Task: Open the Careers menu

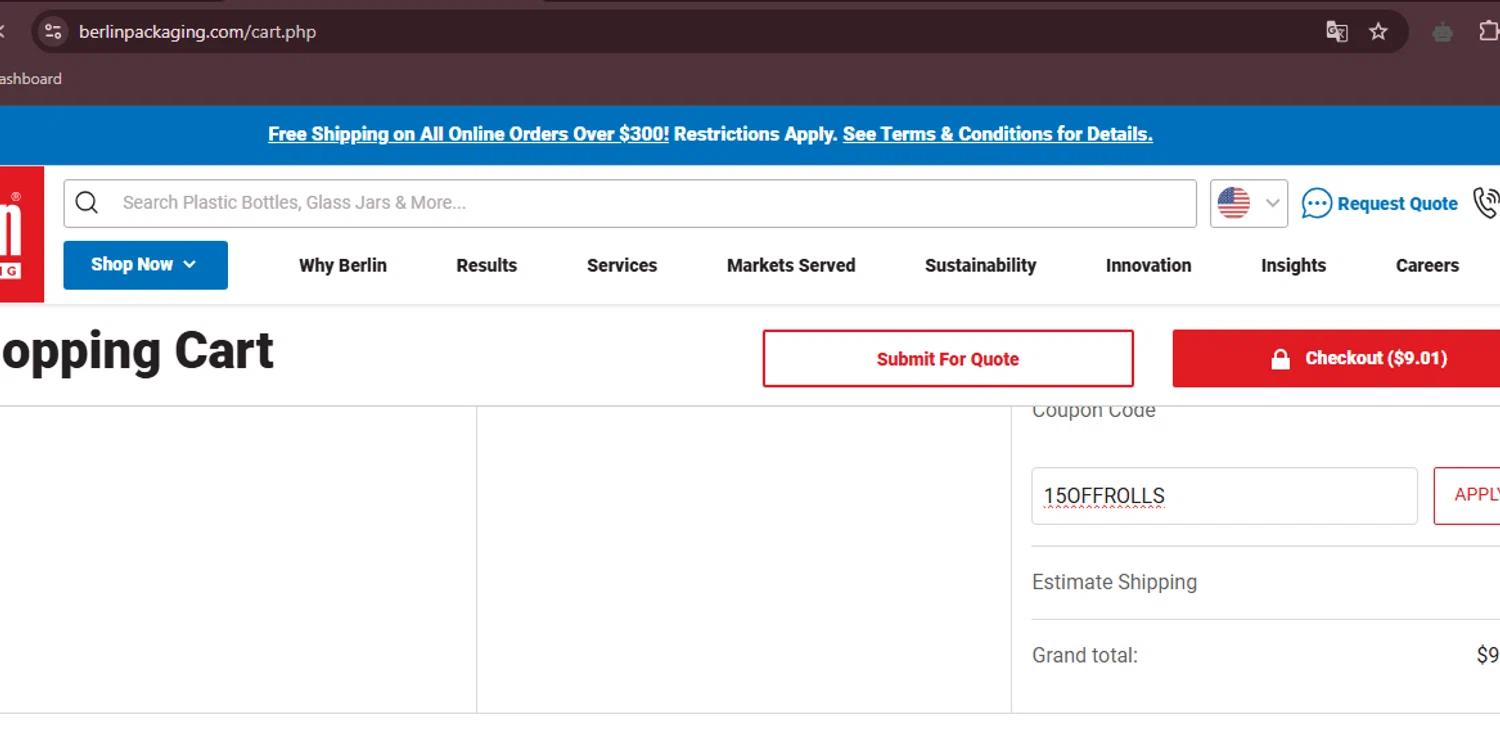Action: [1427, 265]
